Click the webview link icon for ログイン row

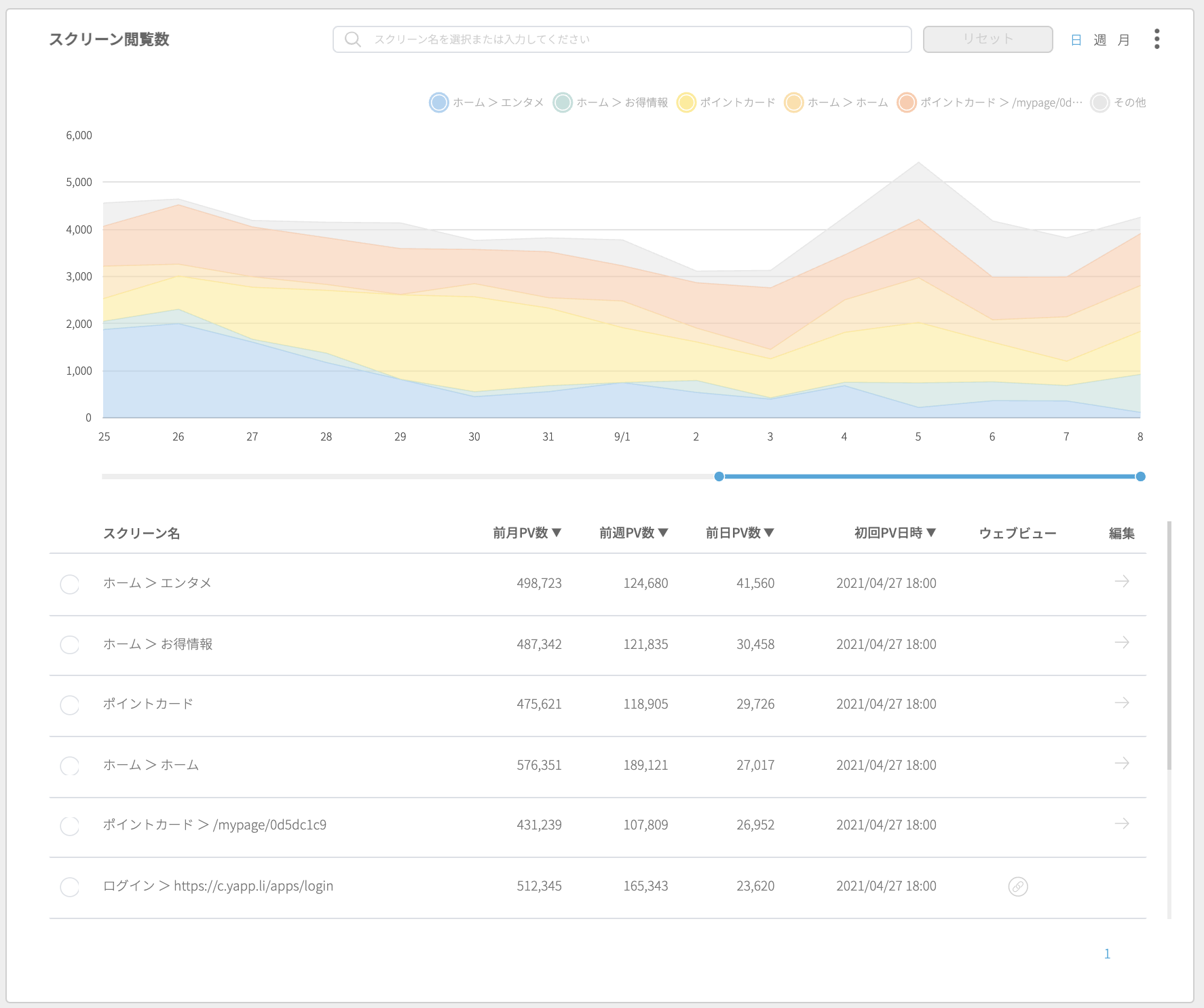(1018, 886)
